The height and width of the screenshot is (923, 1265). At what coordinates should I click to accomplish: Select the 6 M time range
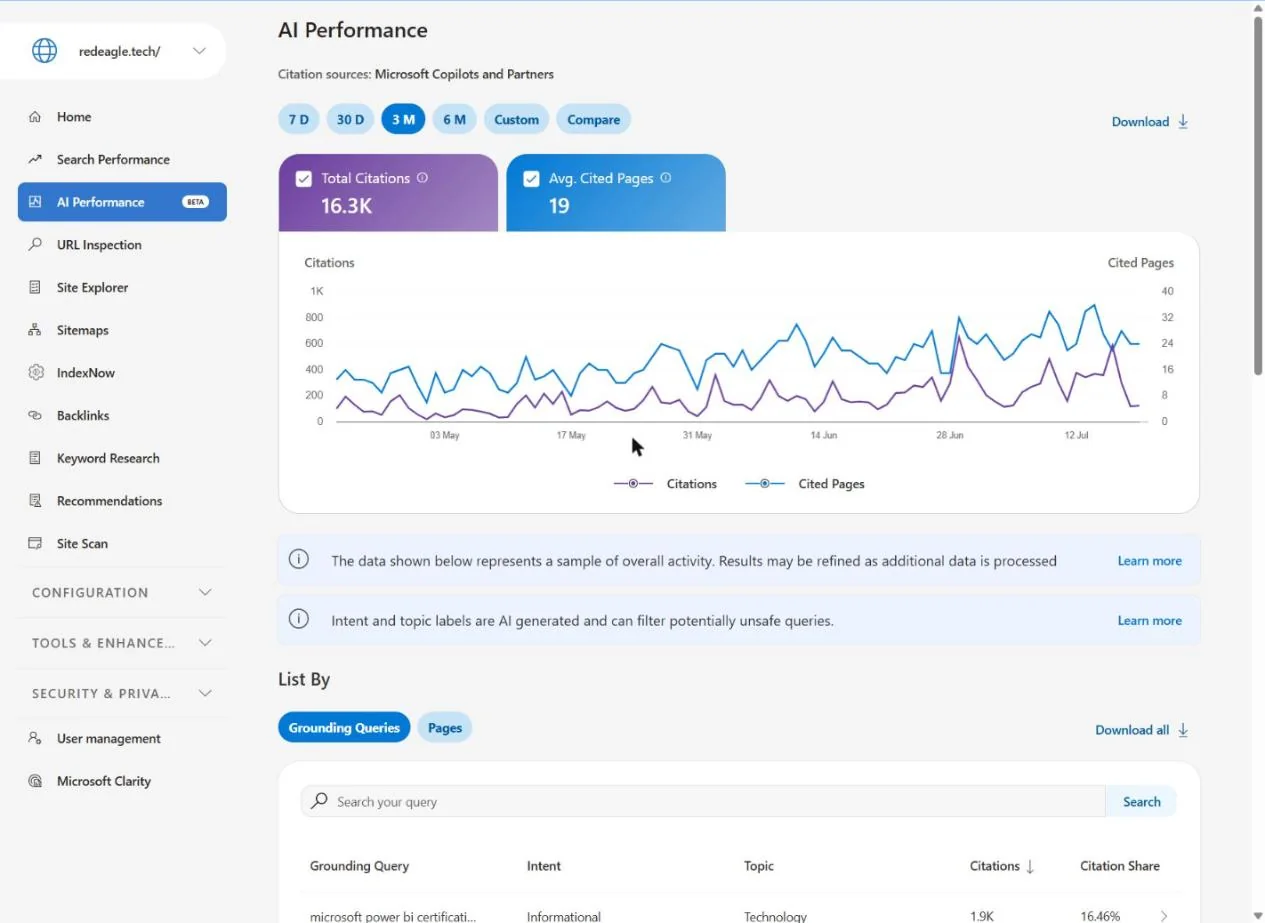click(454, 119)
